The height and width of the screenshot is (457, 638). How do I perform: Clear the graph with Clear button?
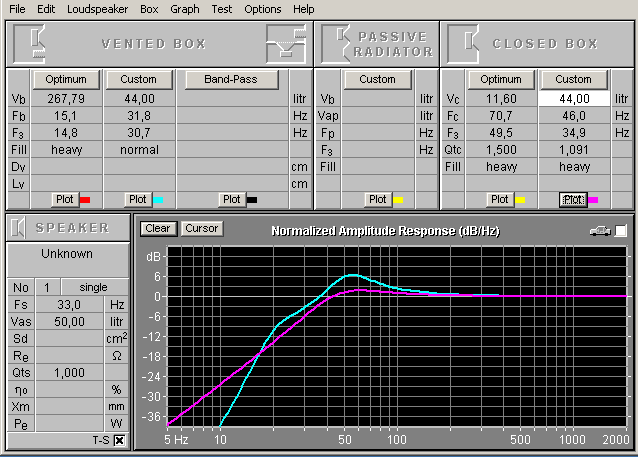click(x=158, y=229)
